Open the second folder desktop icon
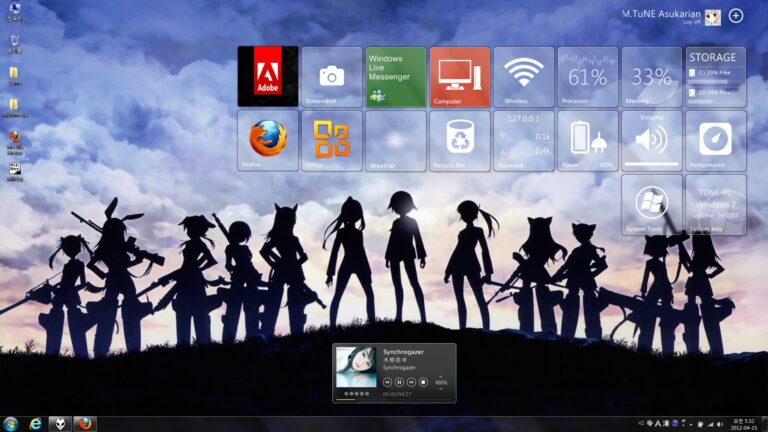 click(15, 108)
